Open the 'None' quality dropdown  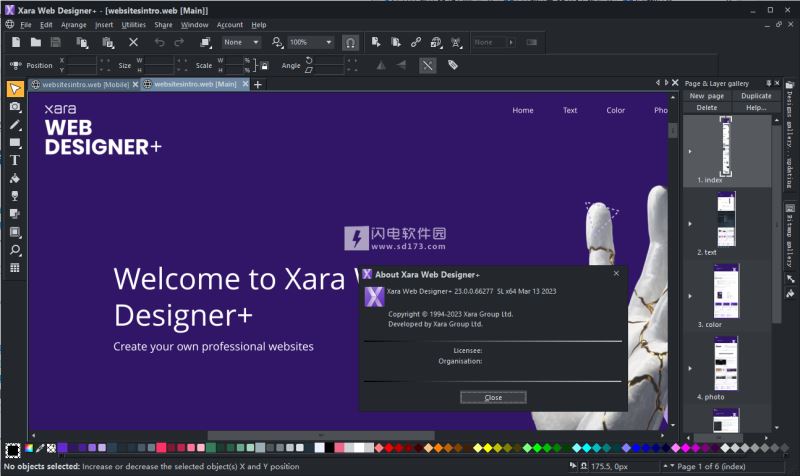pos(241,42)
